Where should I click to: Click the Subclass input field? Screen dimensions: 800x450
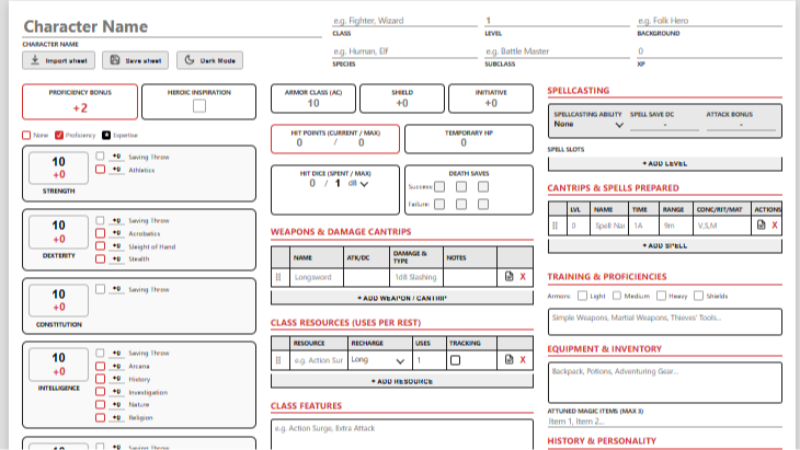(x=557, y=52)
